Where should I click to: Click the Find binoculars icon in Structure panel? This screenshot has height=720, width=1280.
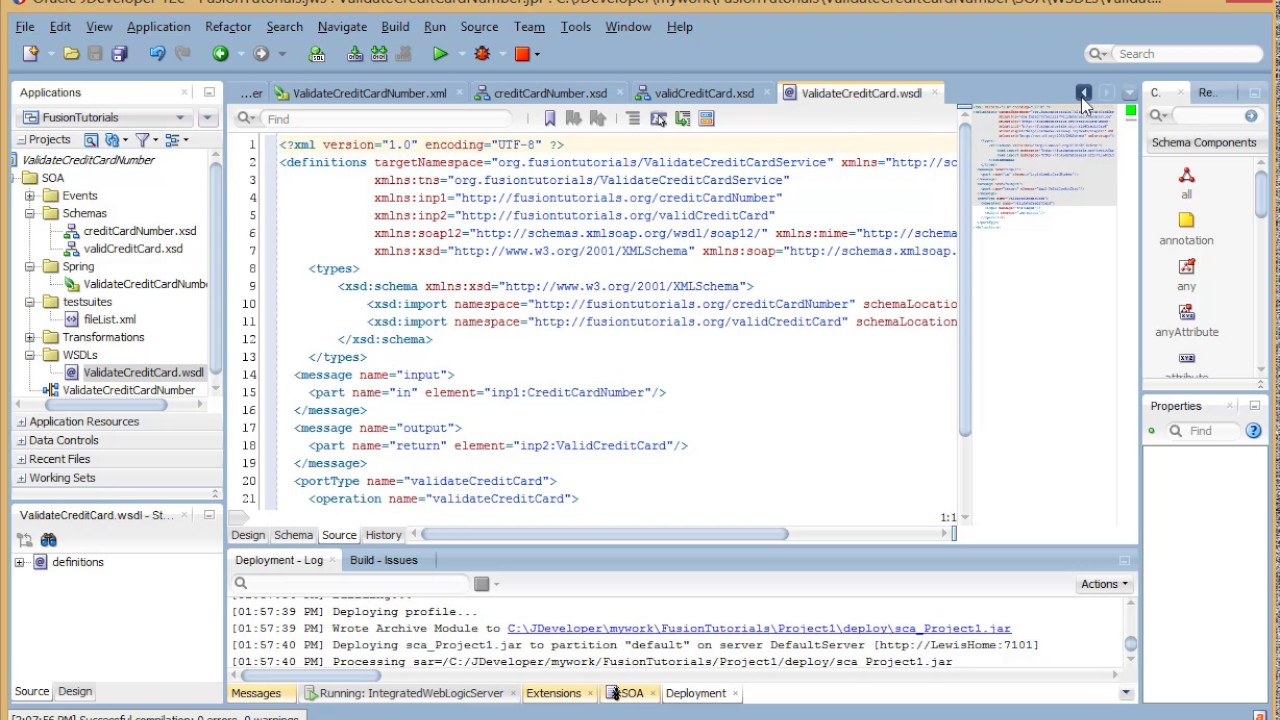pyautogui.click(x=48, y=540)
